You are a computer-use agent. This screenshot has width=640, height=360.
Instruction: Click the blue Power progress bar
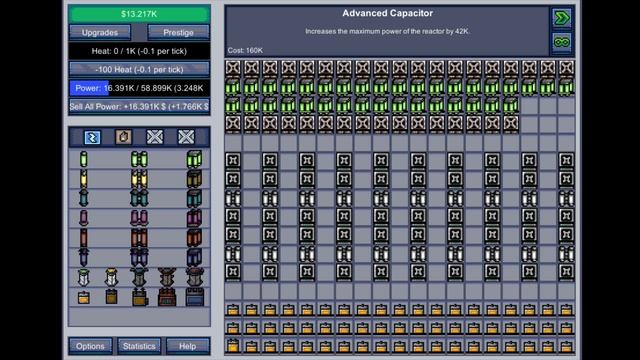click(x=139, y=88)
